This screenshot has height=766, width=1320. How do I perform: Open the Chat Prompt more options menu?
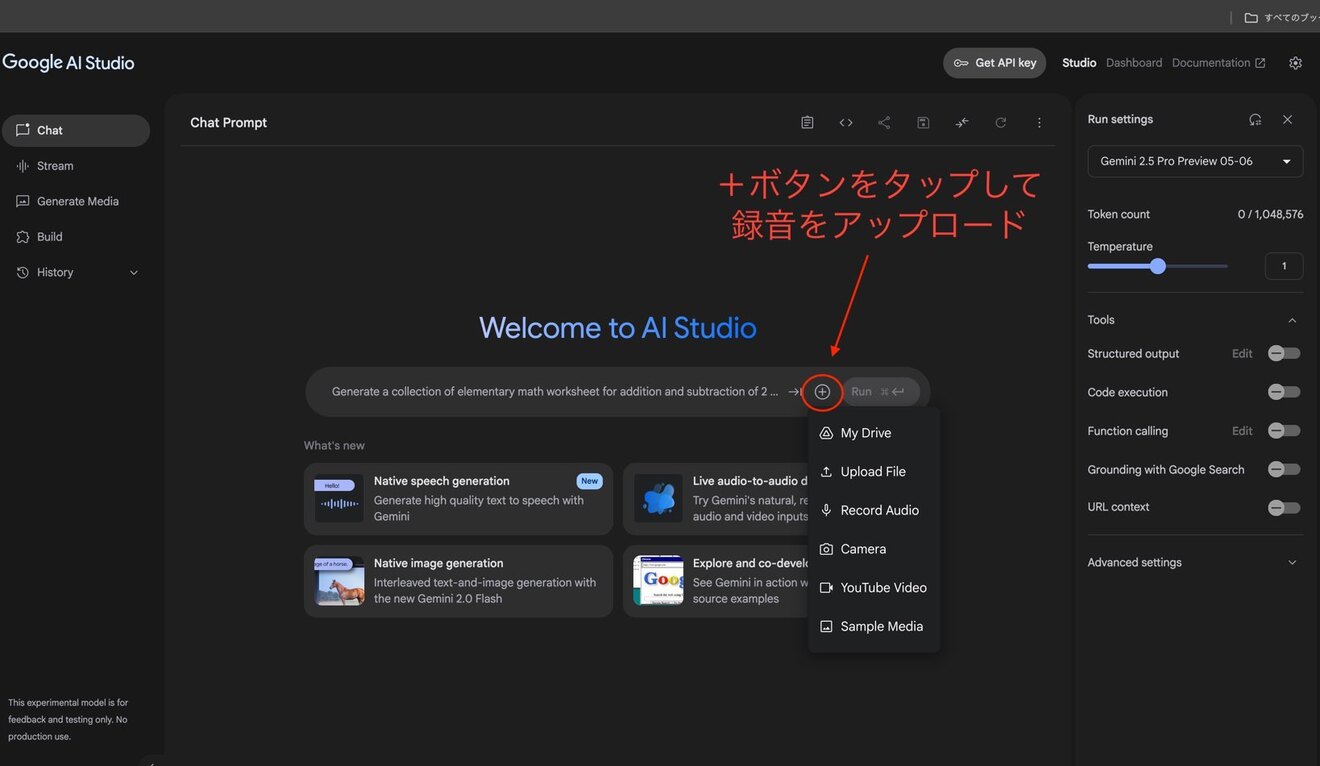[x=1039, y=122]
